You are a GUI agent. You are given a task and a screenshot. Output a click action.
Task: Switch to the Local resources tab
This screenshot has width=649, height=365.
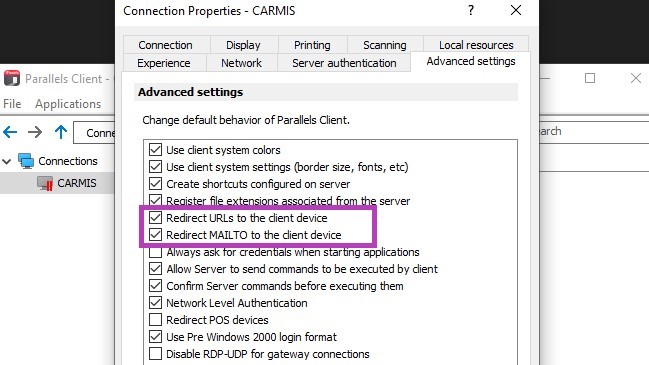tap(476, 45)
